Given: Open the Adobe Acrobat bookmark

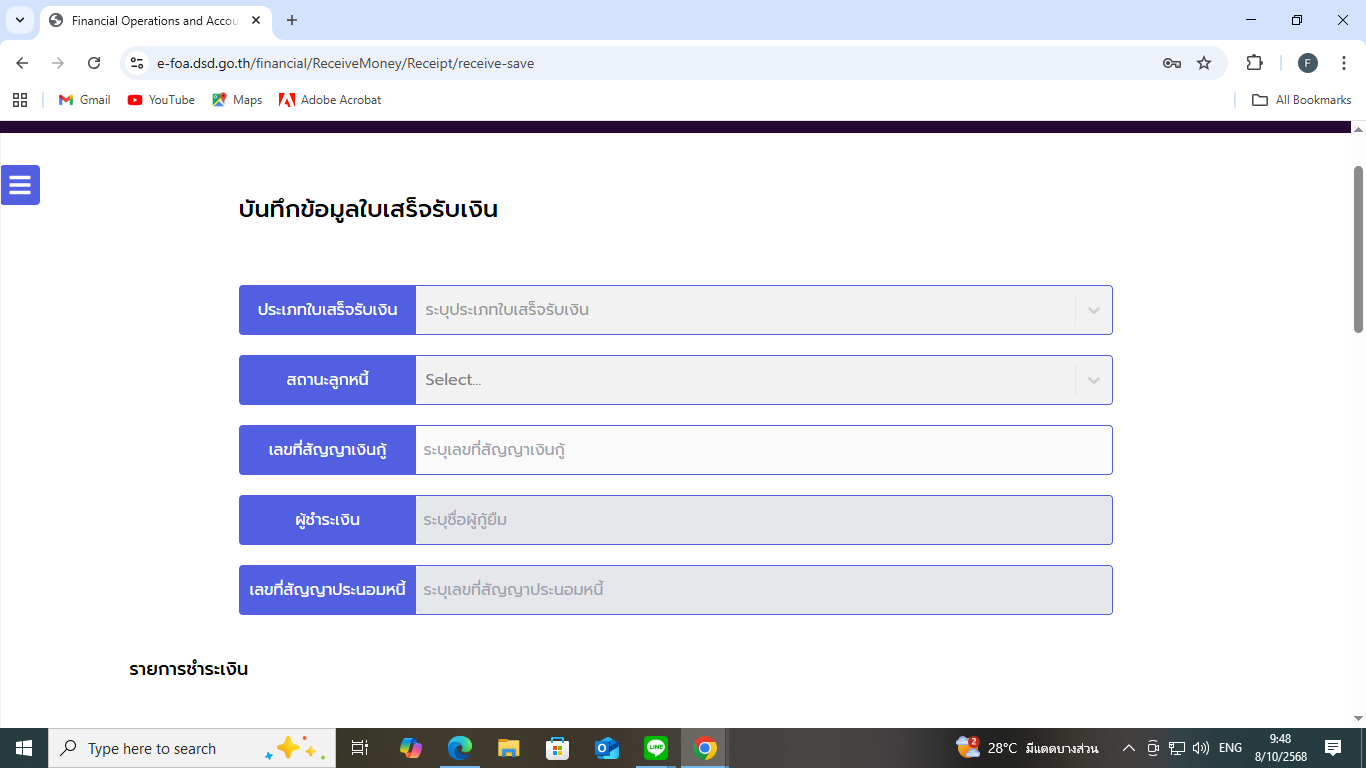Looking at the screenshot, I should 330,100.
